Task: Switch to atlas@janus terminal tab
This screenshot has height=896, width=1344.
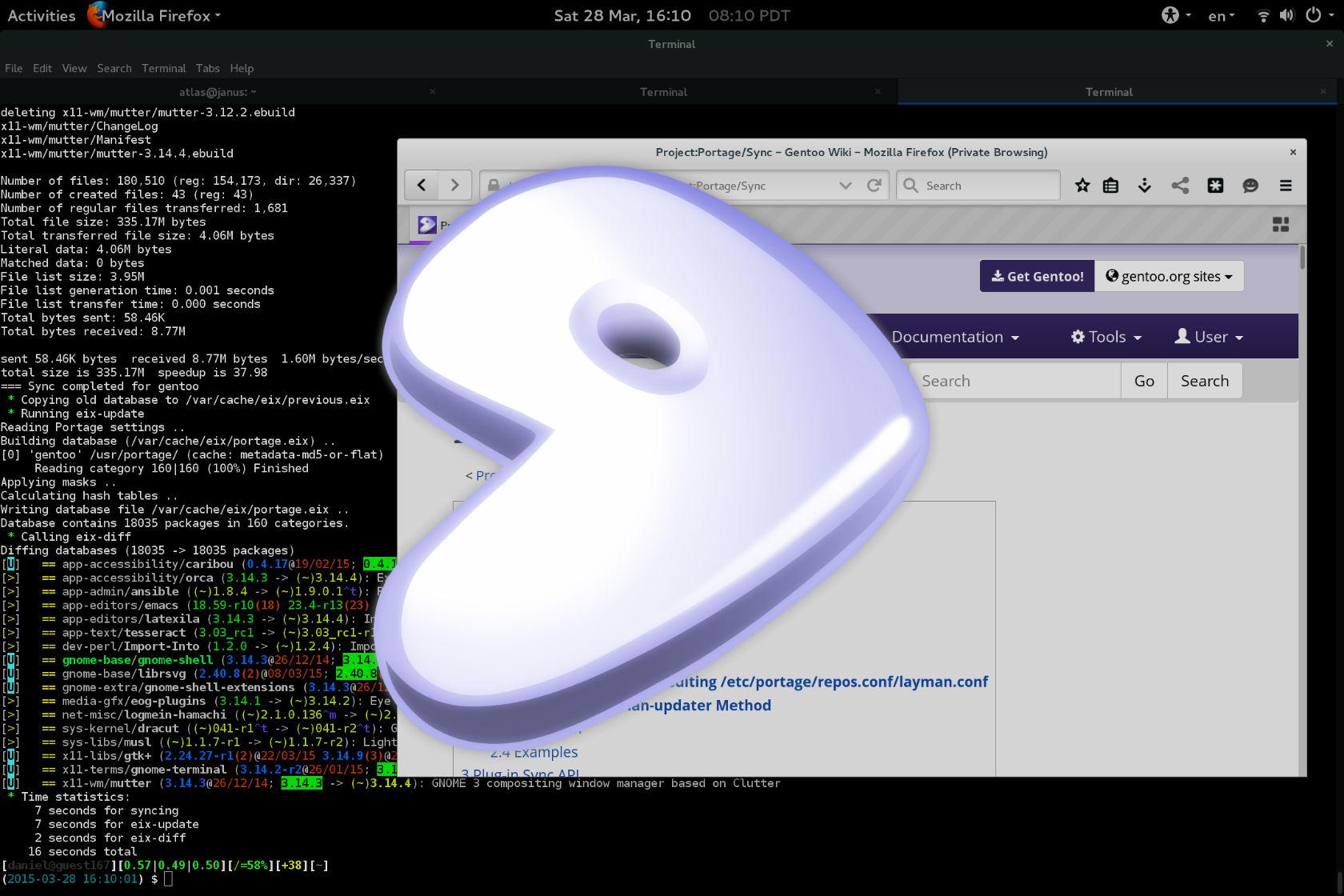Action: tap(218, 92)
